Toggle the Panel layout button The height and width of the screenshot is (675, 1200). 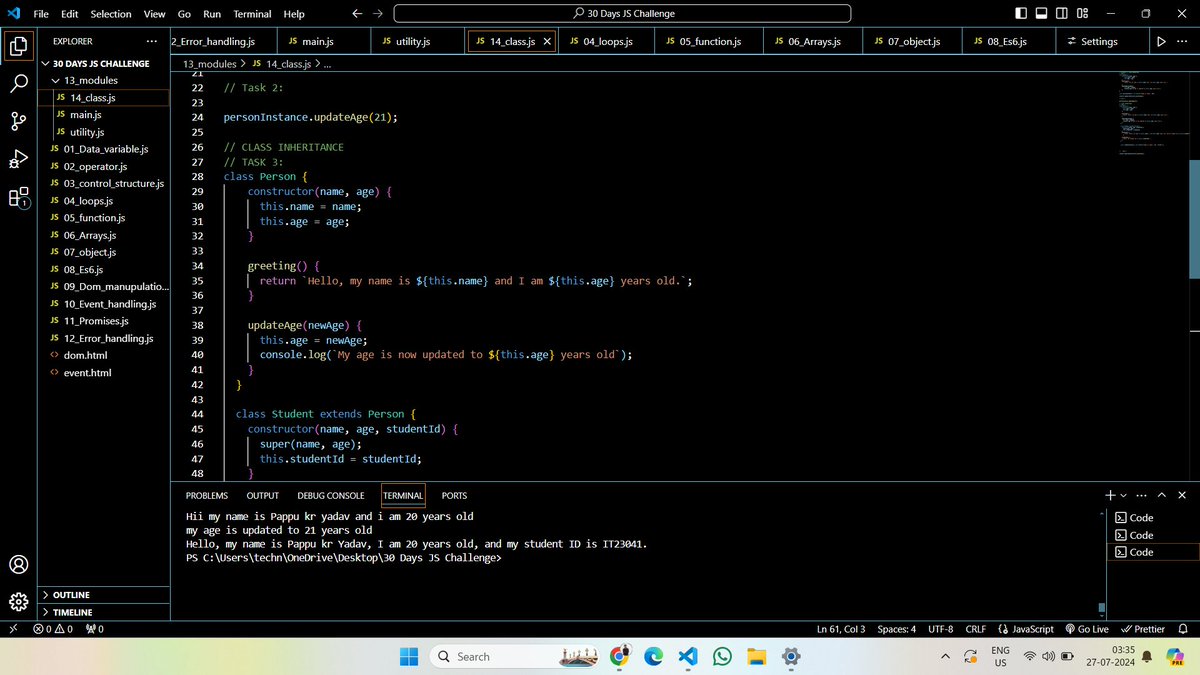pos(1041,14)
